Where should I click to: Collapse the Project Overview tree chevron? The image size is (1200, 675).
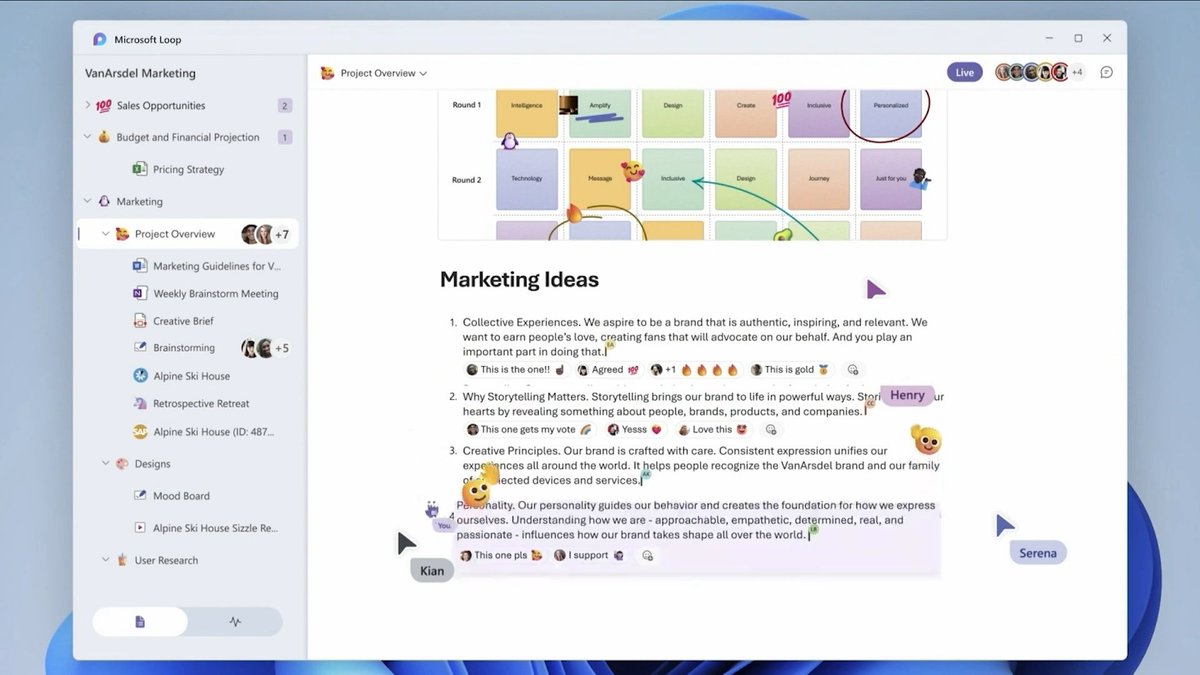105,234
